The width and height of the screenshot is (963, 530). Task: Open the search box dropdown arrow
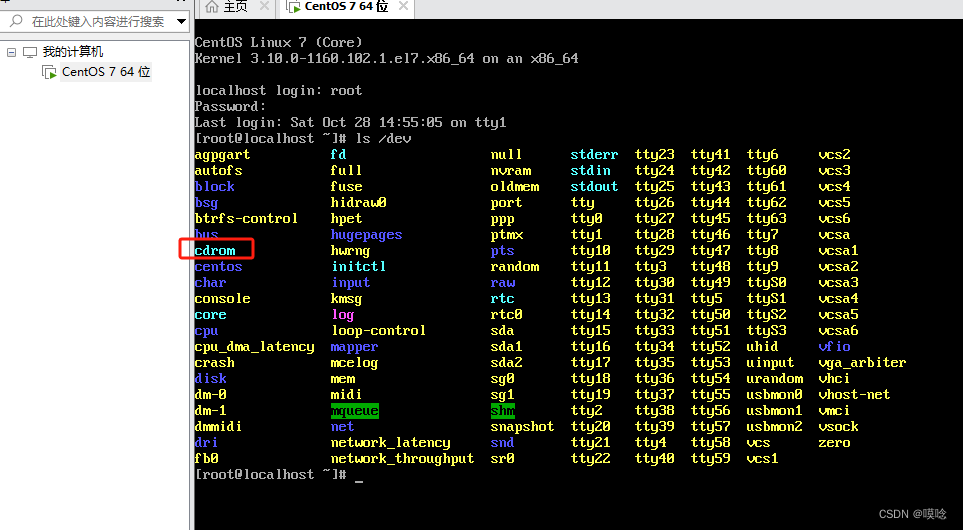point(181,21)
